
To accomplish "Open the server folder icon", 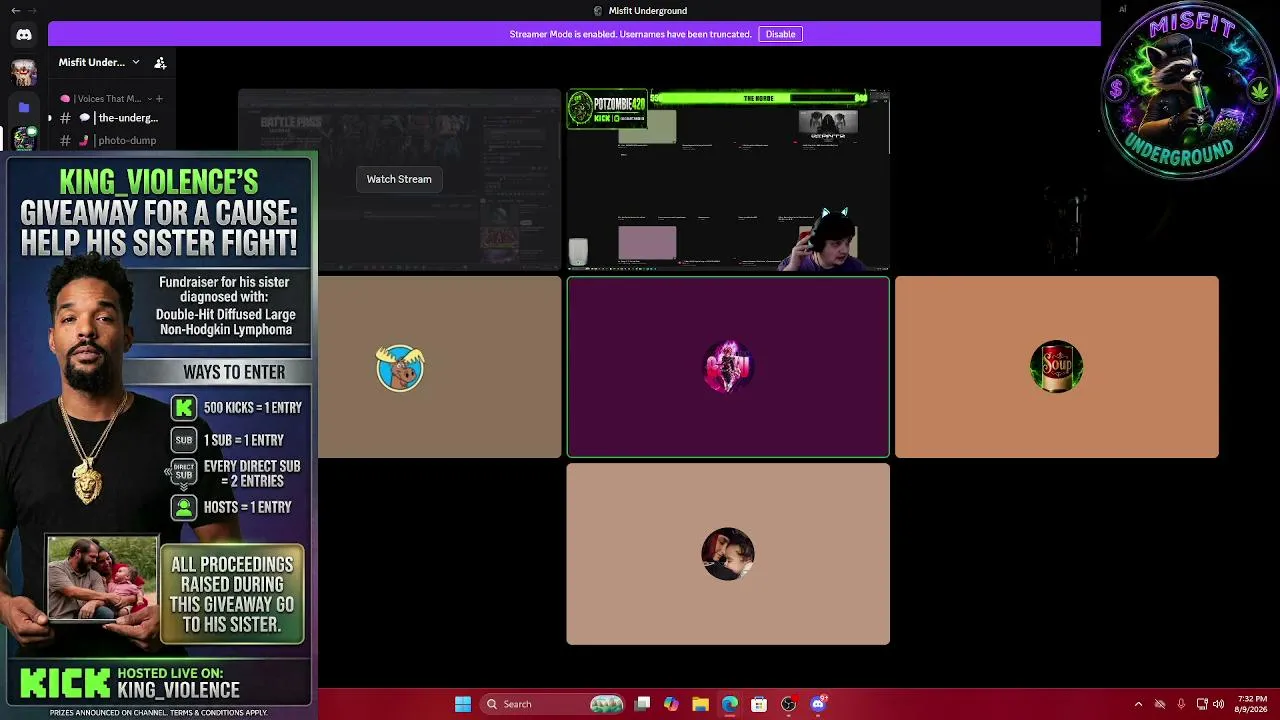I will (24, 107).
